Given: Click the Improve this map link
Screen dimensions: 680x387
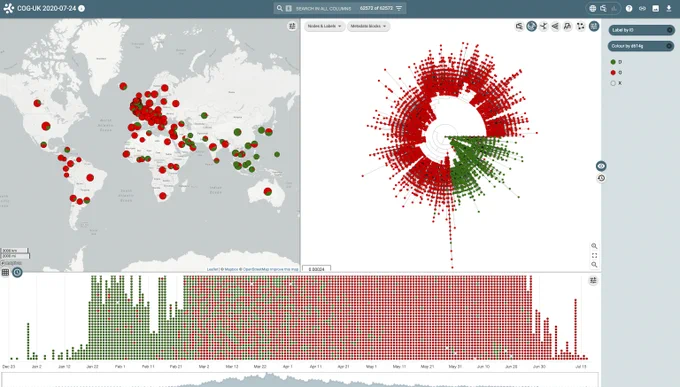Looking at the screenshot, I should click(x=284, y=269).
